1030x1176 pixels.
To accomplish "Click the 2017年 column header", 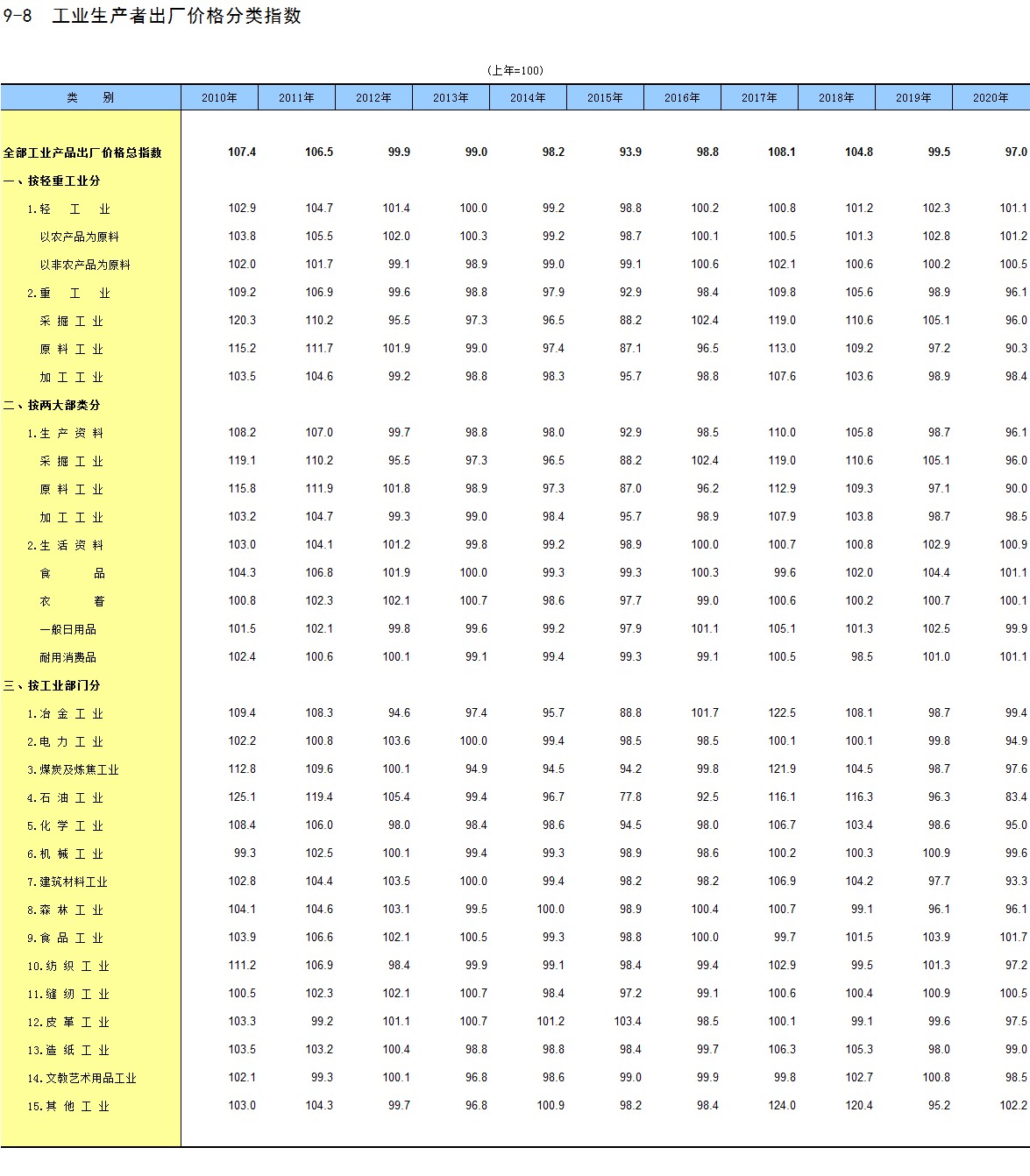I will [x=759, y=97].
